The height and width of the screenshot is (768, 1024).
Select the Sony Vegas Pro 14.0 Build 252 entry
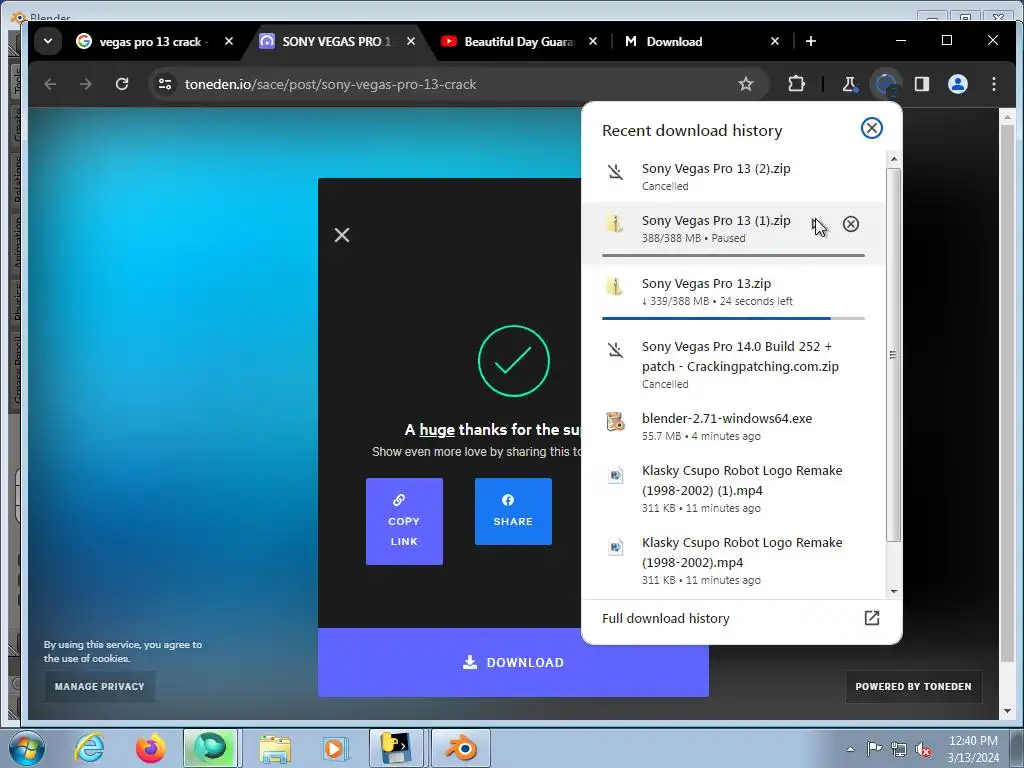tap(733, 364)
